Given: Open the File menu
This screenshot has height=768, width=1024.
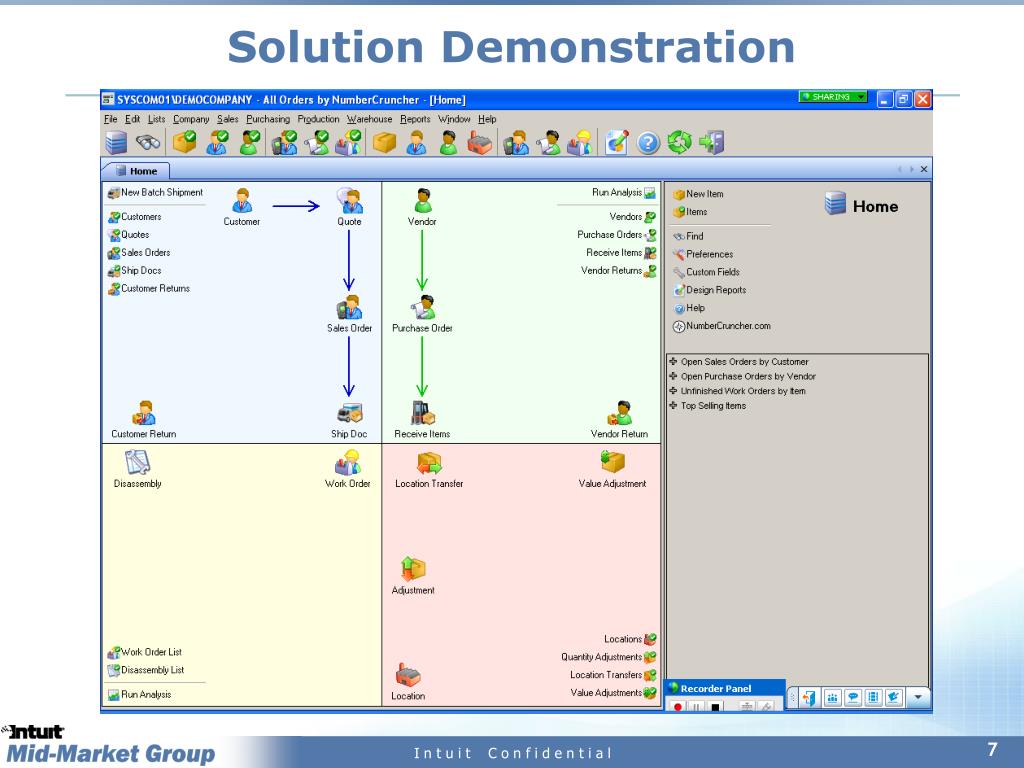Looking at the screenshot, I should pyautogui.click(x=110, y=119).
